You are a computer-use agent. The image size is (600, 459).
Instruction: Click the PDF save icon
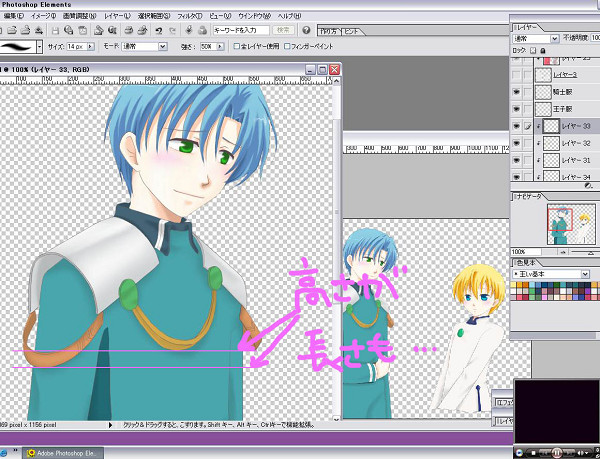click(83, 30)
